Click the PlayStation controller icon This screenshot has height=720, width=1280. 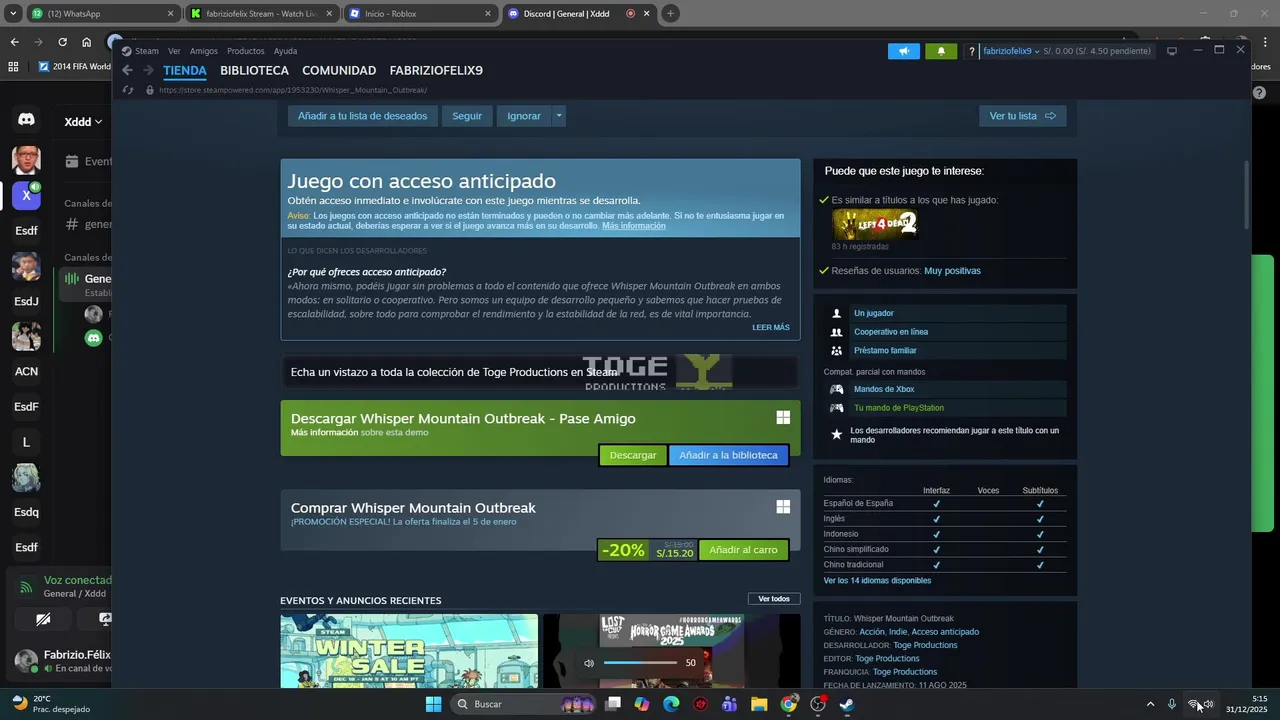coord(837,408)
